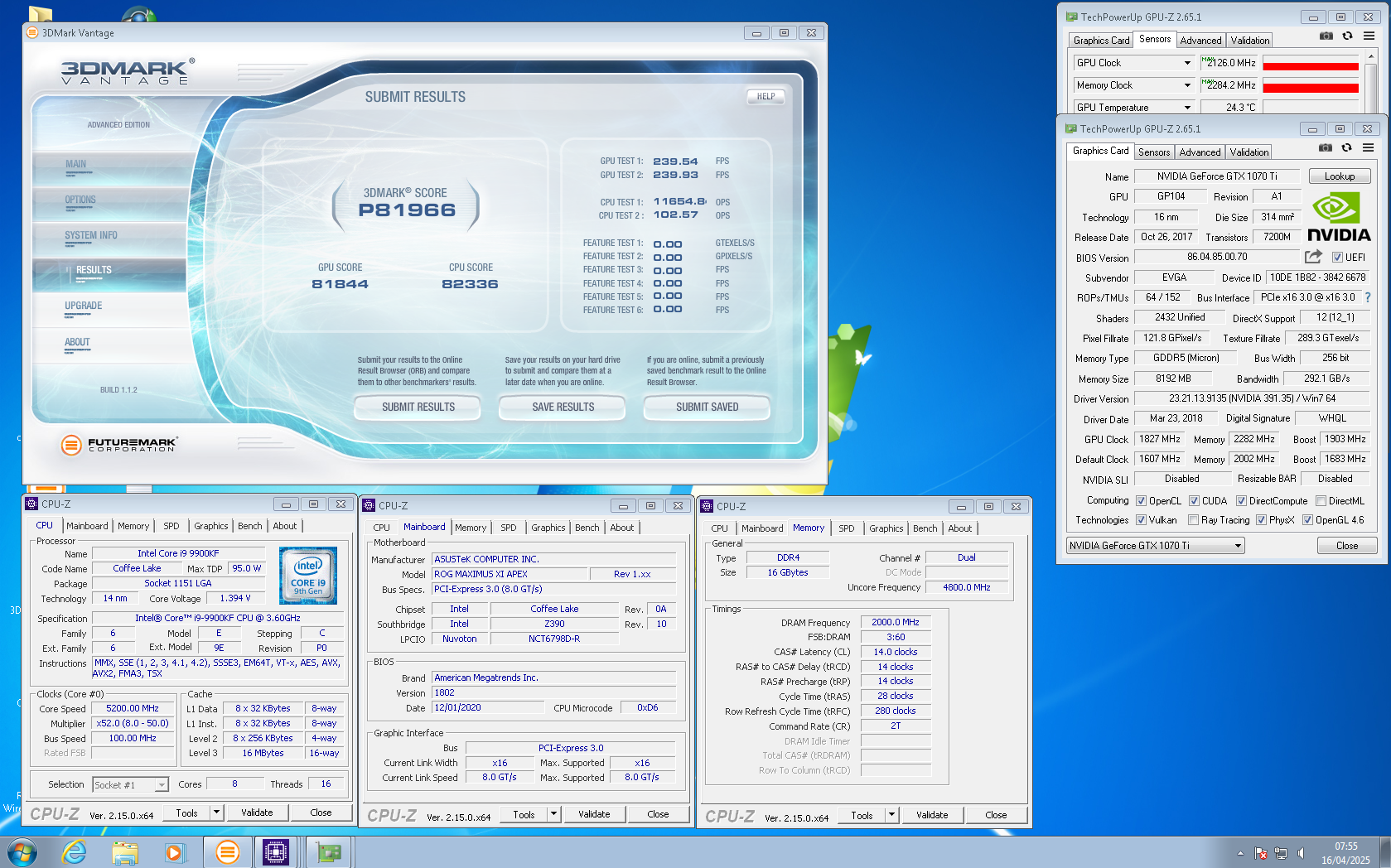Screen dimensions: 1391x868
Task: Click the 3DMark Vantage title bar icon
Action: pos(32,33)
